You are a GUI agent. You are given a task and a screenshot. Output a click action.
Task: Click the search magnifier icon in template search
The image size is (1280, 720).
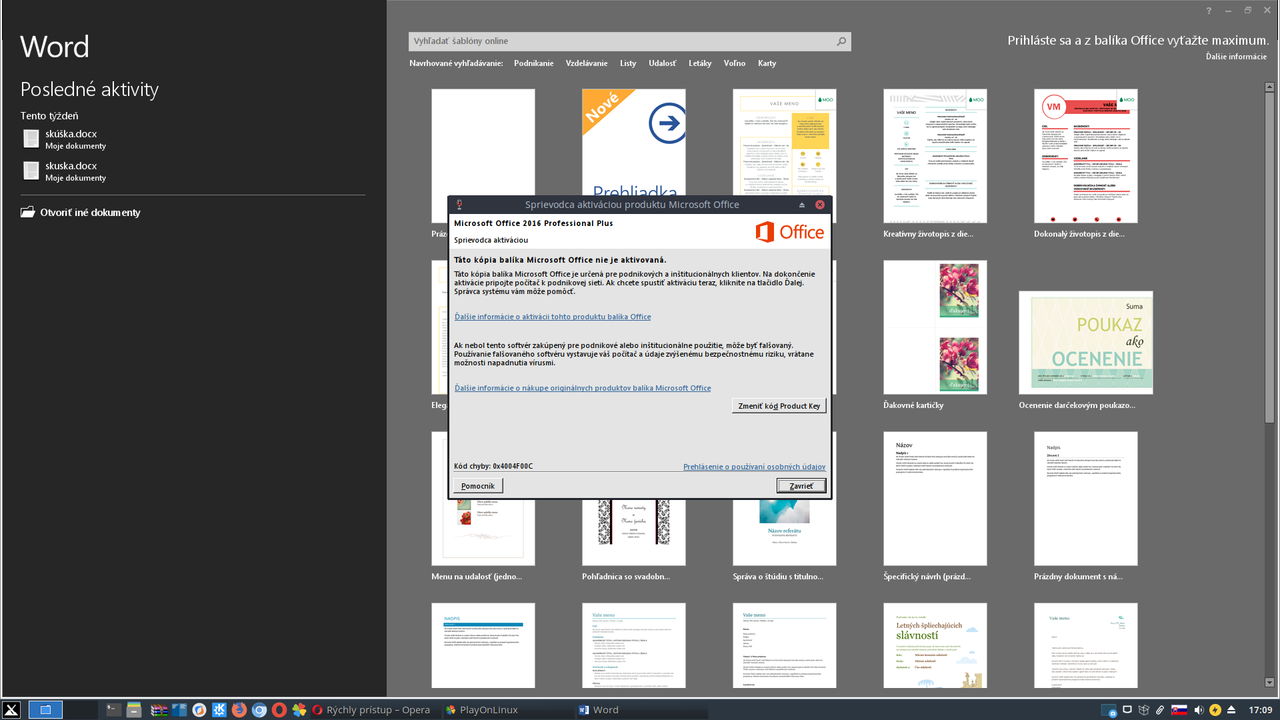842,41
